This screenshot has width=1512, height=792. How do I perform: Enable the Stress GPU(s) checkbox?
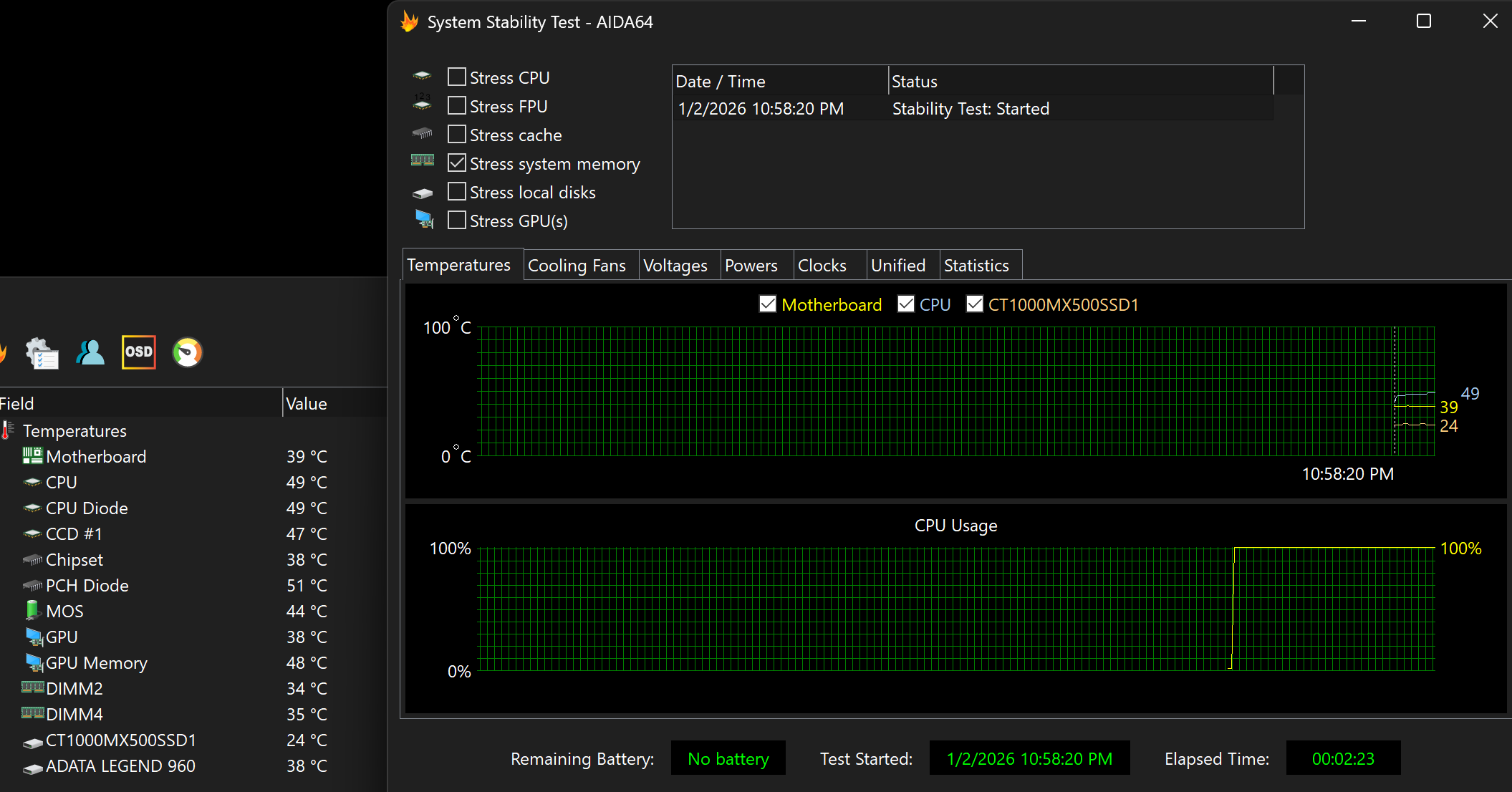click(x=457, y=220)
